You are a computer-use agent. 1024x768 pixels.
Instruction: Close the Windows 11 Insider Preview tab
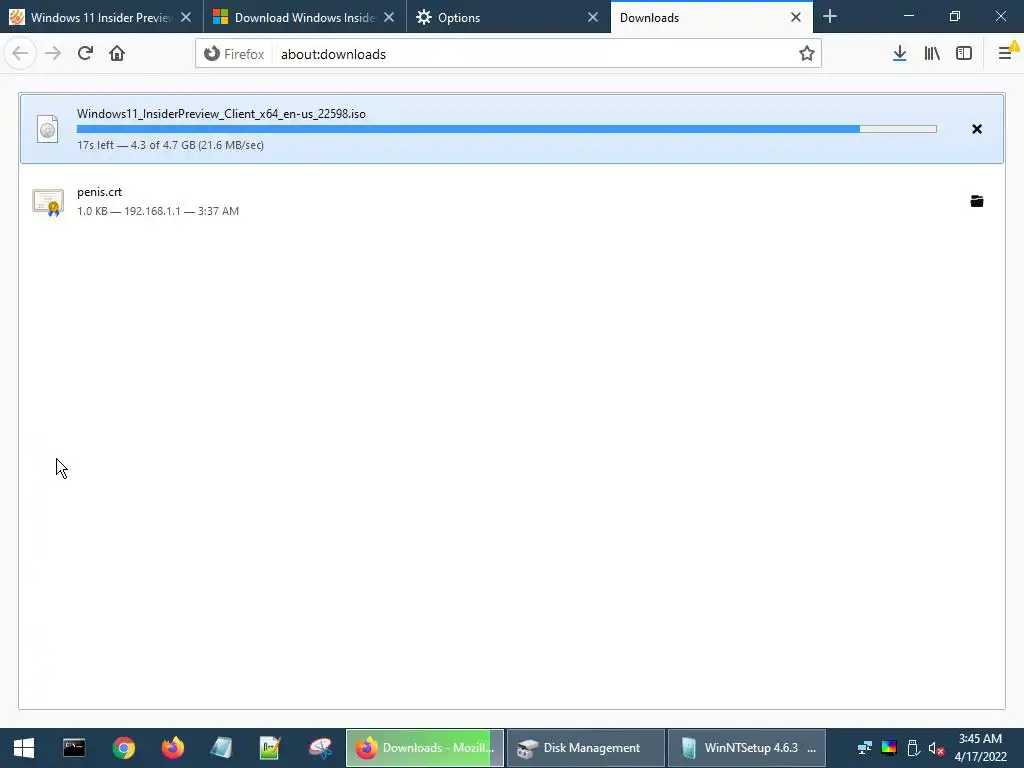(x=186, y=17)
